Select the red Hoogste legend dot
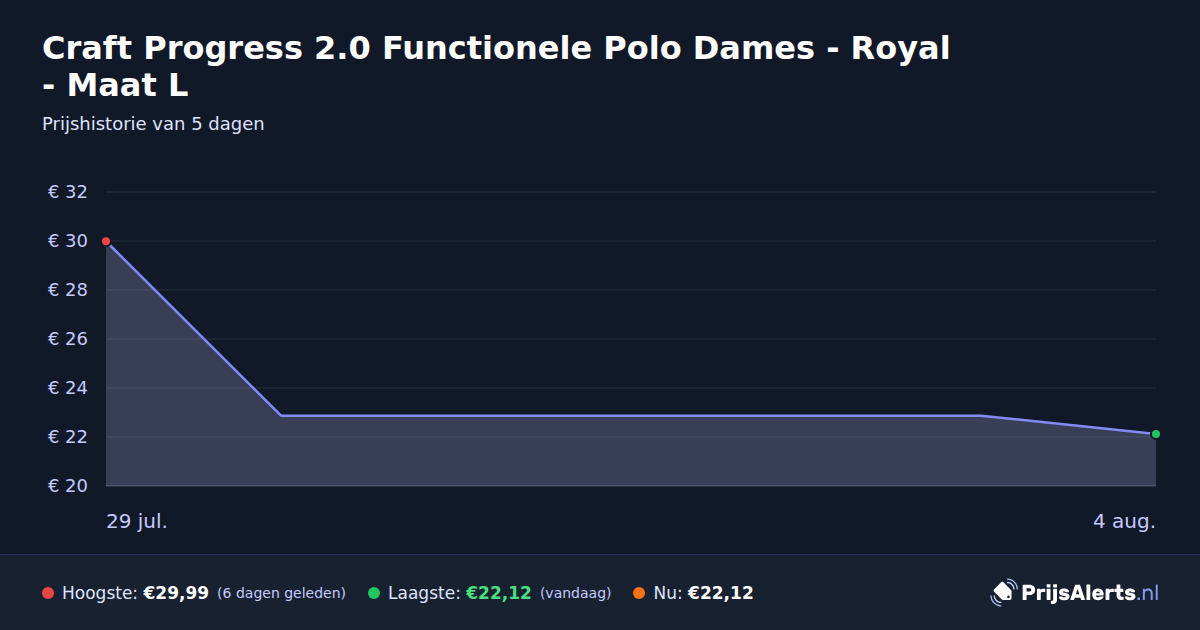Screen dimensions: 1200x630 [x=48, y=593]
